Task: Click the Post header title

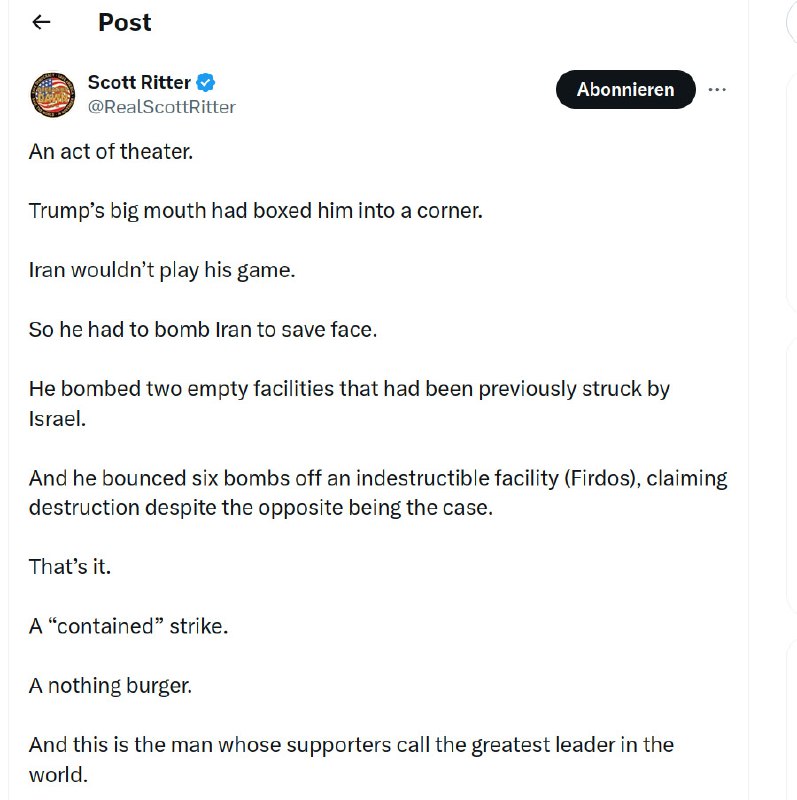Action: [125, 23]
